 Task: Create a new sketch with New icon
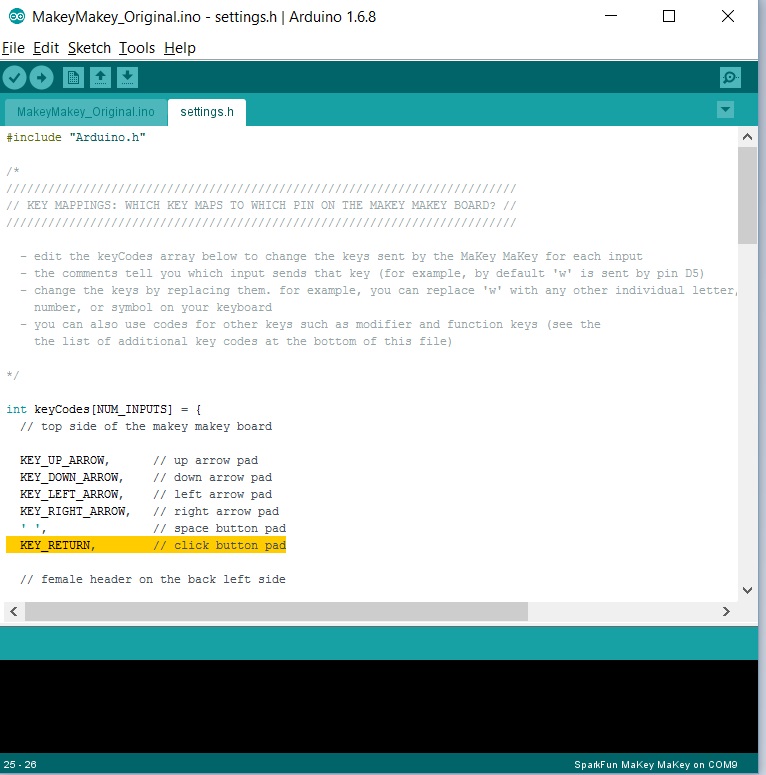click(x=73, y=78)
